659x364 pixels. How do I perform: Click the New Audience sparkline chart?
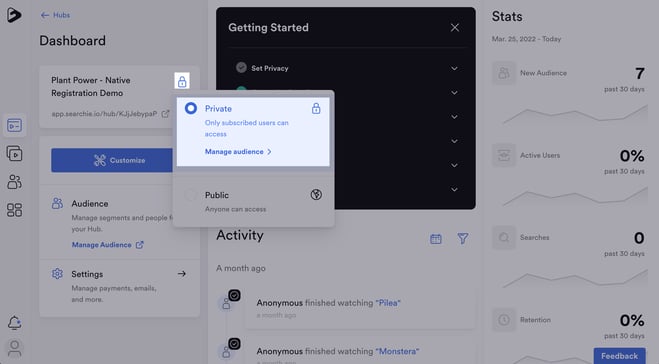575,115
